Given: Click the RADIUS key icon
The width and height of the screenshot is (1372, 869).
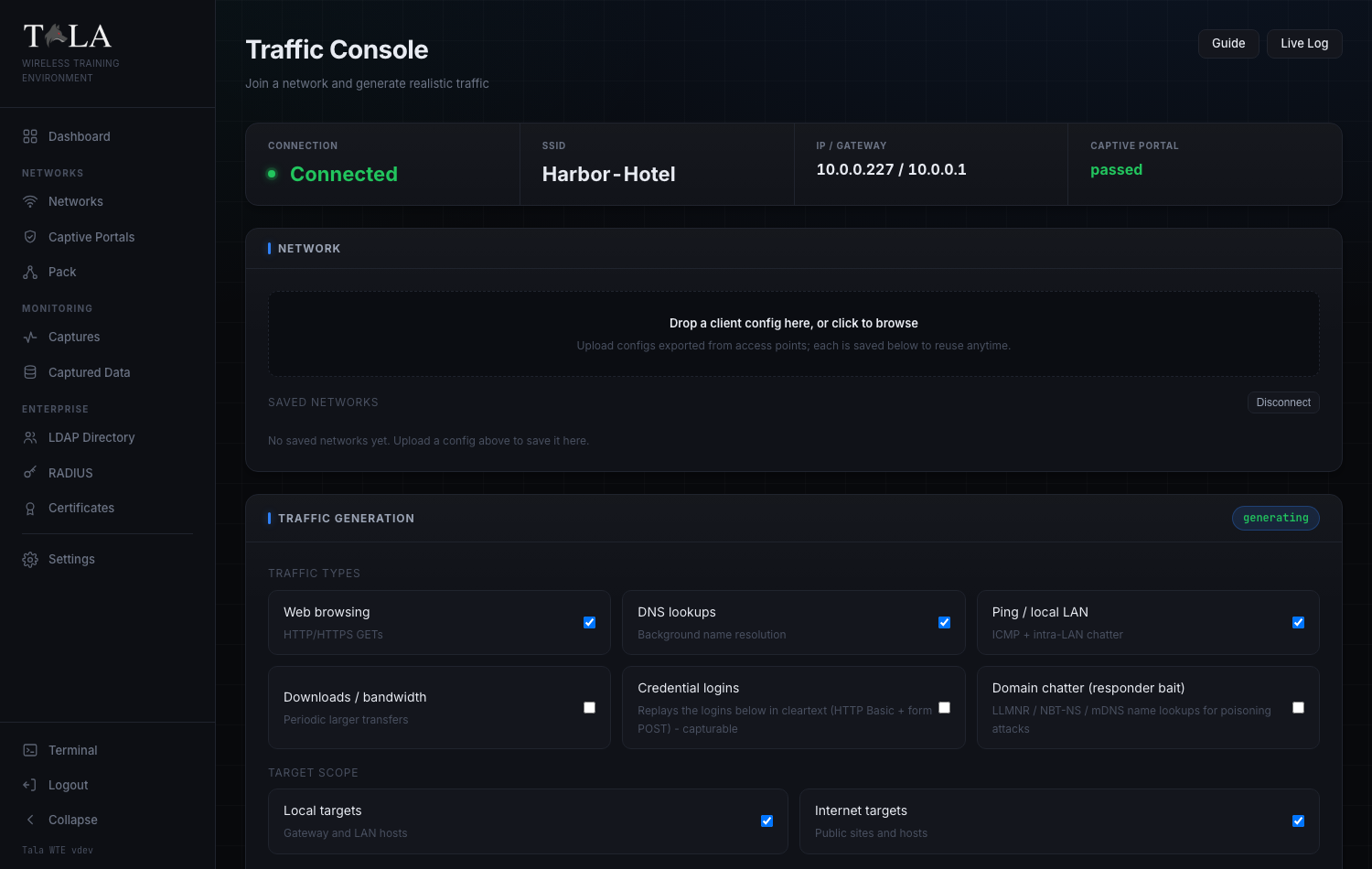Looking at the screenshot, I should [30, 473].
